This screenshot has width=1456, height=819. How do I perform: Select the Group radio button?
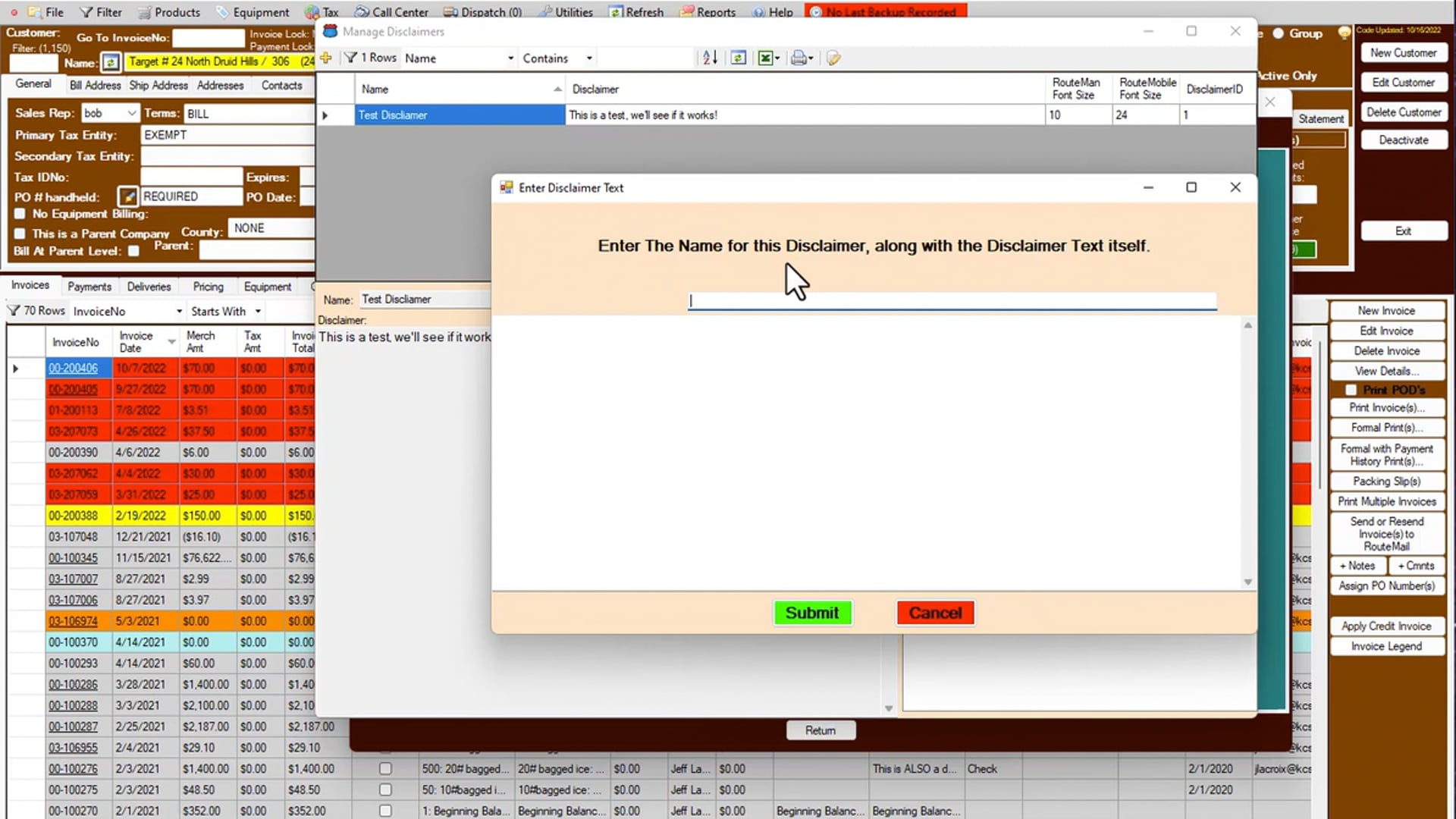(x=1279, y=33)
